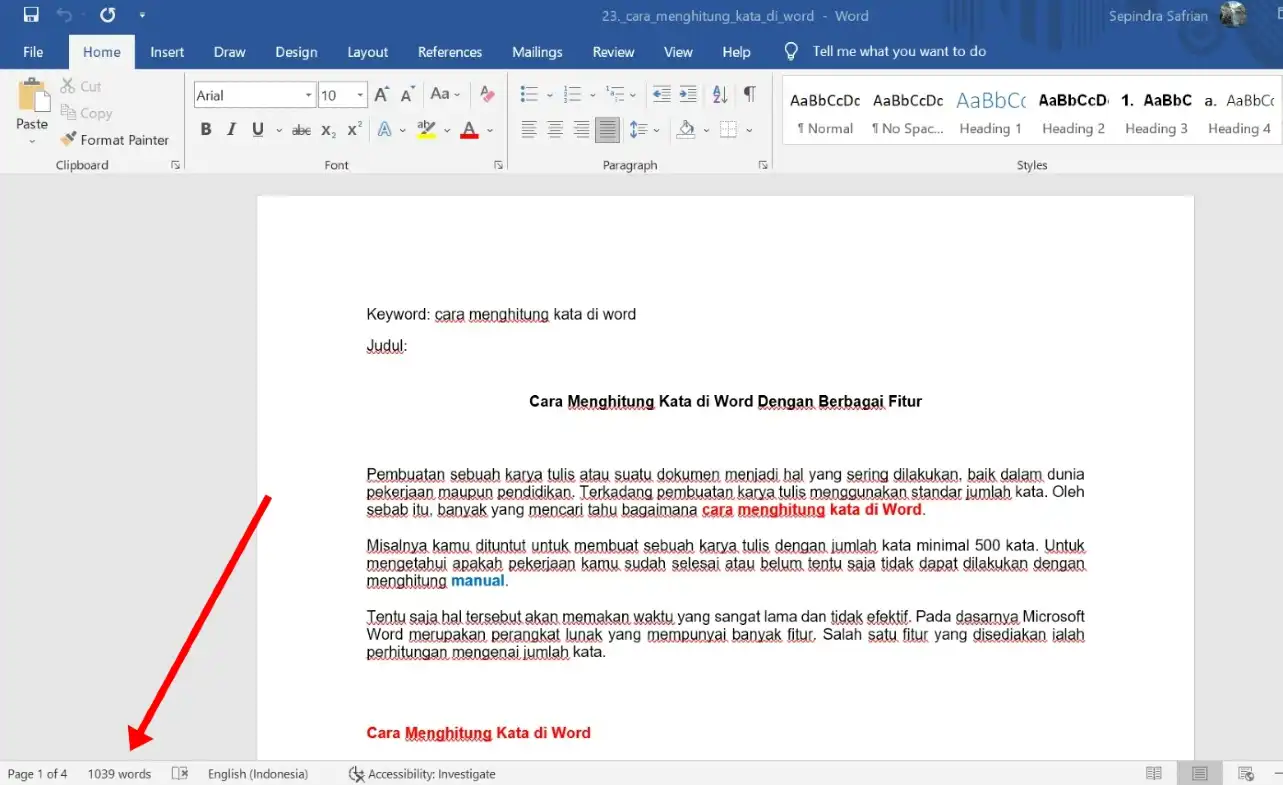Switch to Read Mode view icon

tap(1154, 774)
